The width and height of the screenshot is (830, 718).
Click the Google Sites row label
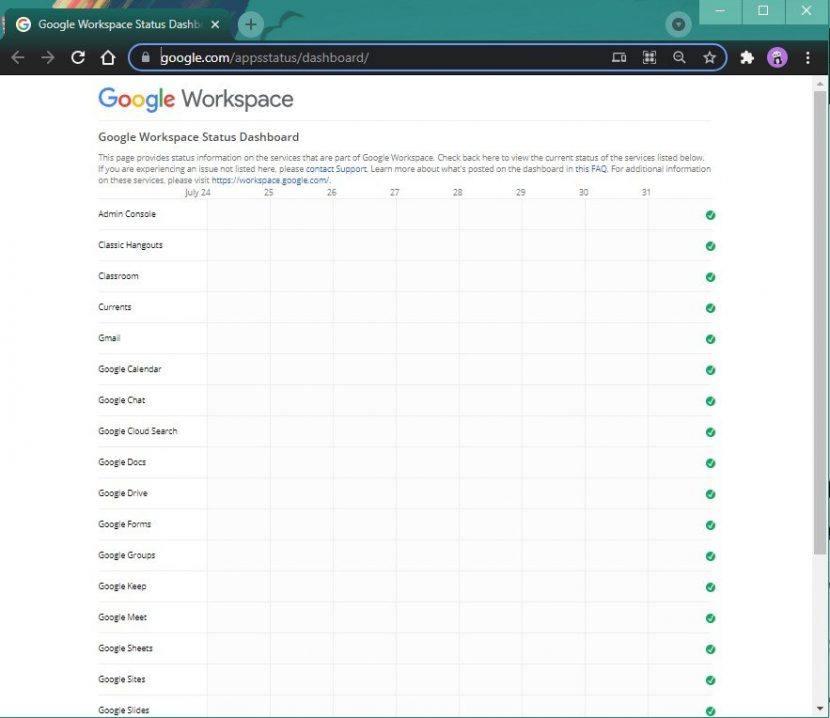122,679
